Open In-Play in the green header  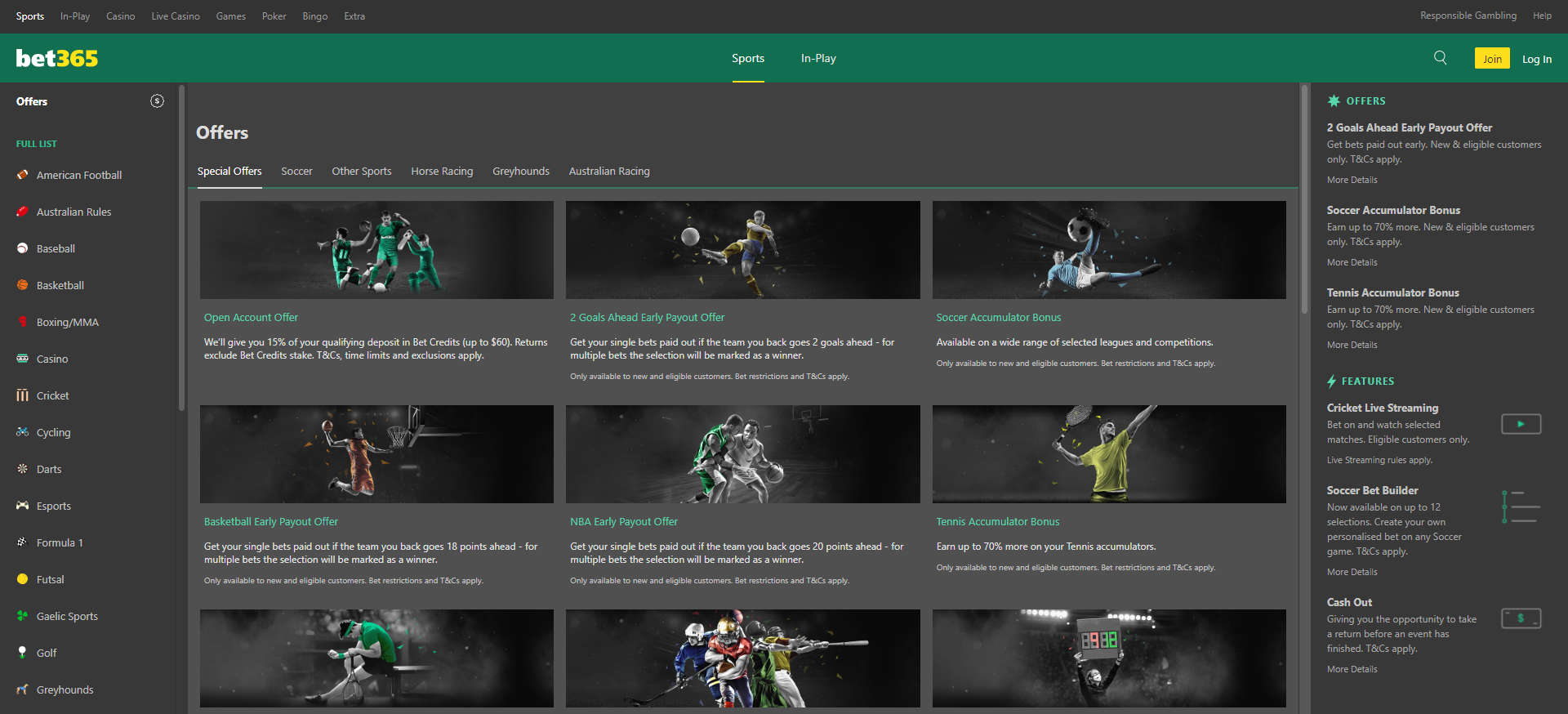click(818, 58)
